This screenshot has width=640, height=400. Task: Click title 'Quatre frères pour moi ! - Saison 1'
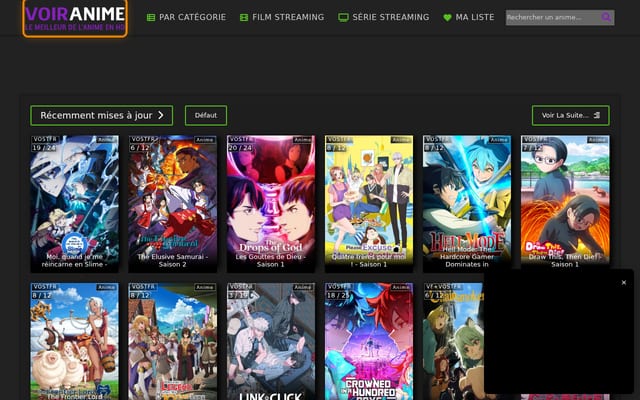click(x=369, y=260)
